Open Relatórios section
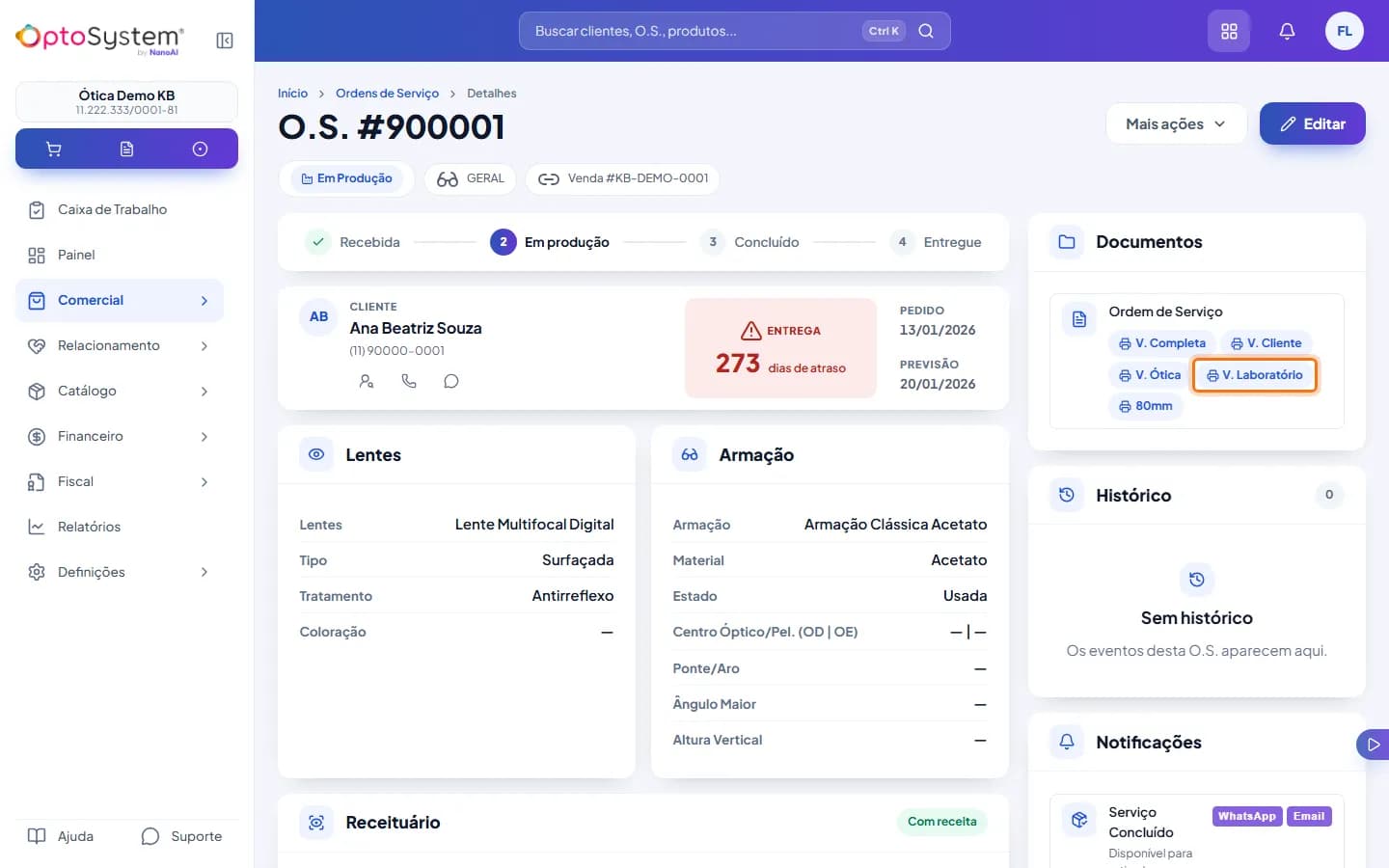Screen dimensions: 1389x868 pyautogui.click(x=120, y=527)
